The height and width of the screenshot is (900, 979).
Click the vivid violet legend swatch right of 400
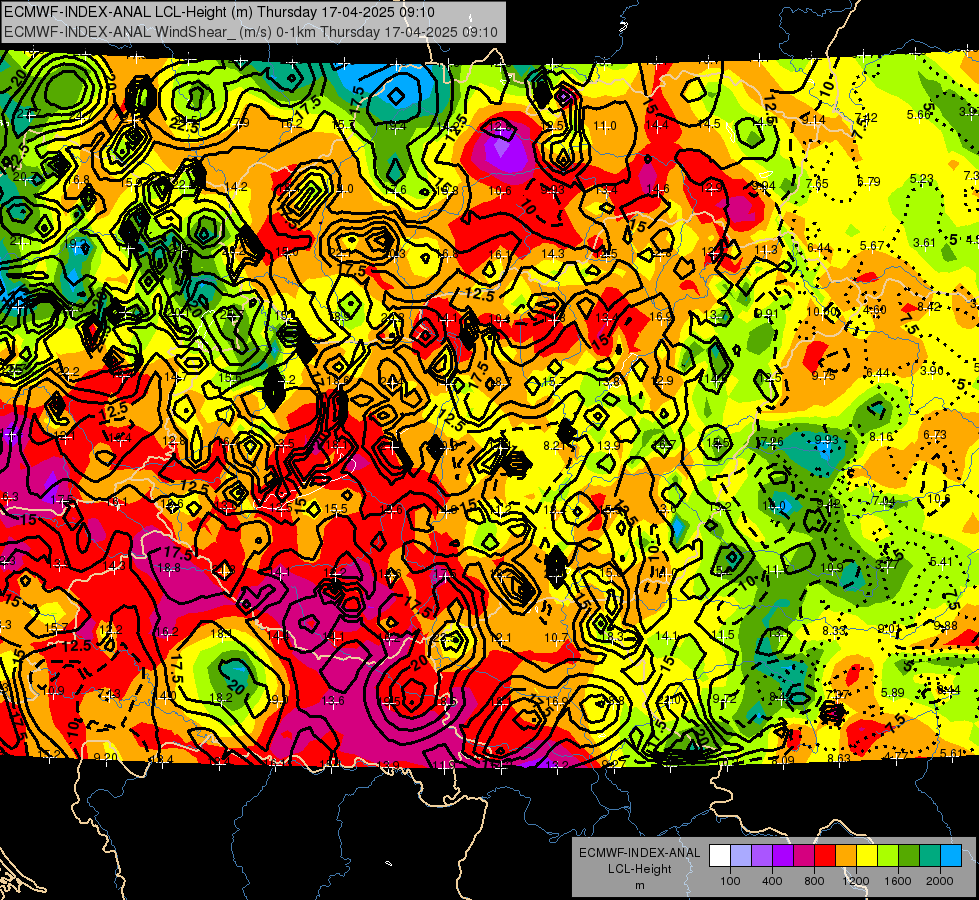click(782, 855)
